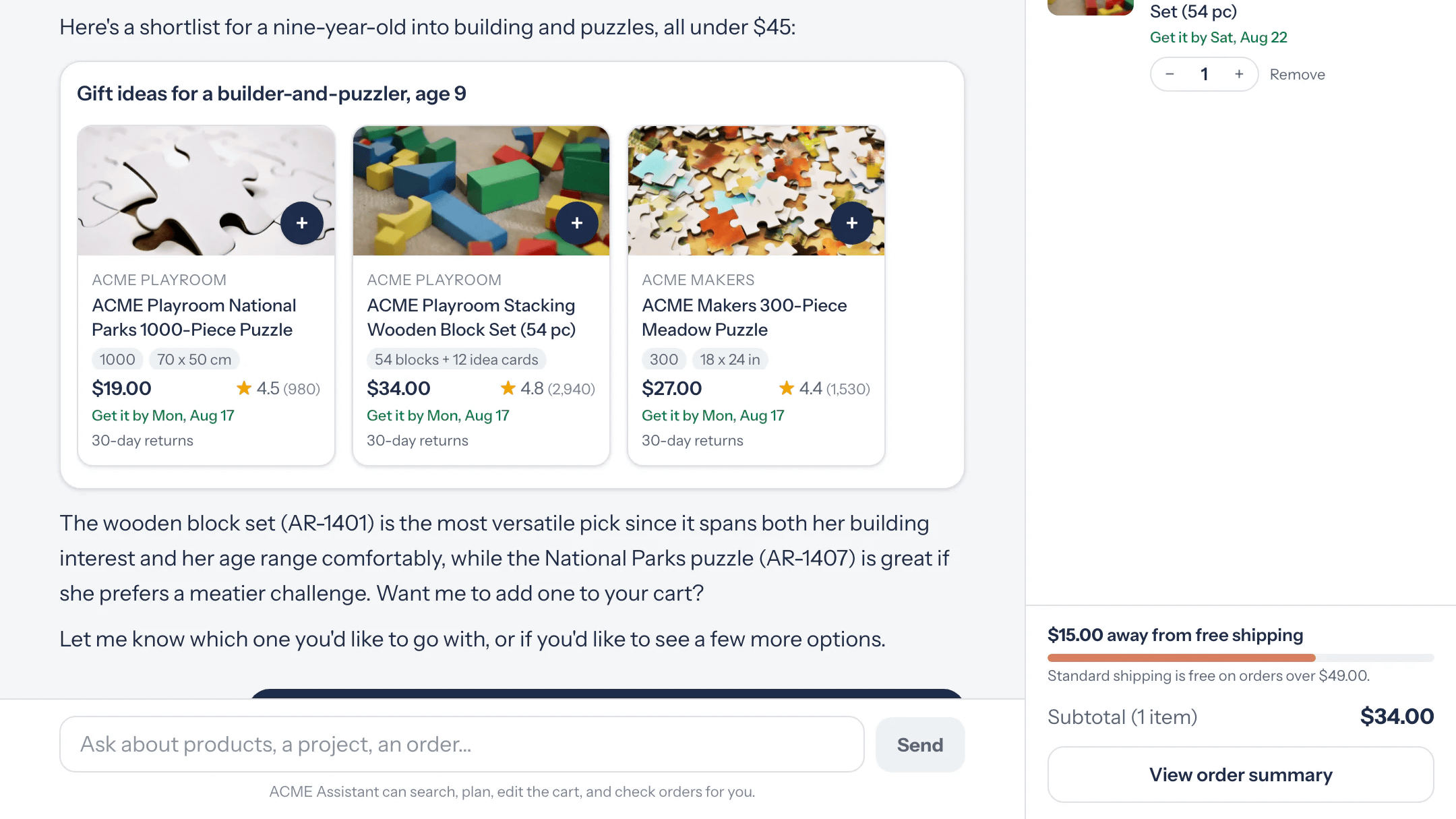The width and height of the screenshot is (1456, 819).
Task: Click the free shipping progress bar
Action: click(1241, 658)
